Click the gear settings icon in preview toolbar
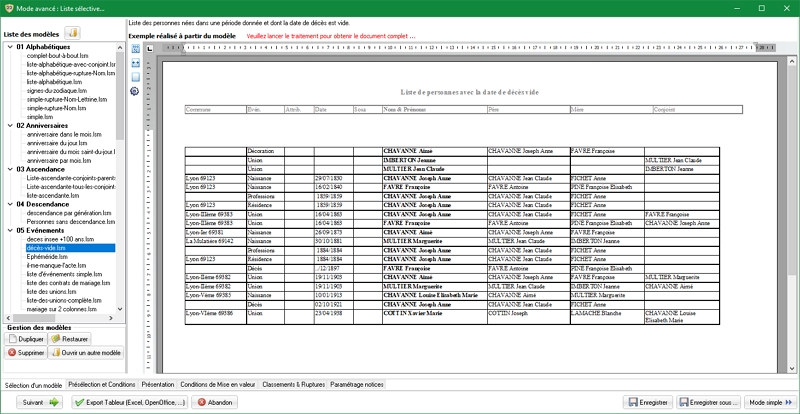Image resolution: width=800 pixels, height=414 pixels. pos(135,91)
